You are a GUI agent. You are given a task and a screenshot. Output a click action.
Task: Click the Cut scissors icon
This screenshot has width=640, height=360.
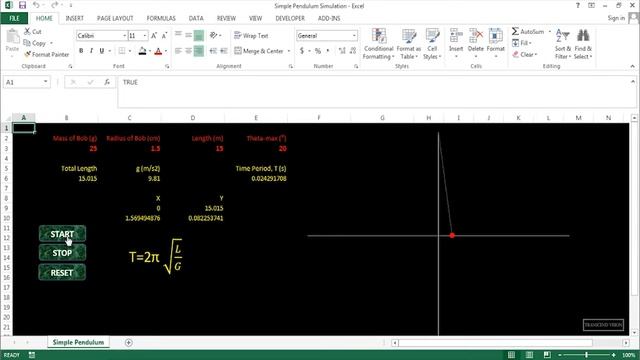(x=27, y=31)
